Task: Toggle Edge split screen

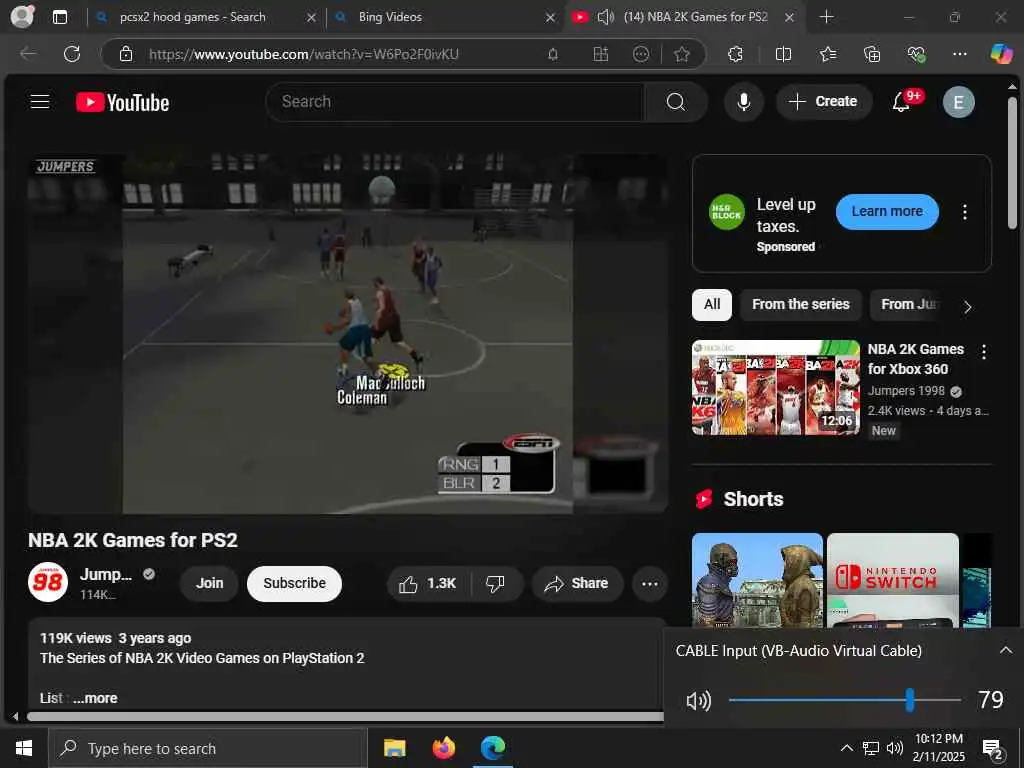Action: click(783, 54)
